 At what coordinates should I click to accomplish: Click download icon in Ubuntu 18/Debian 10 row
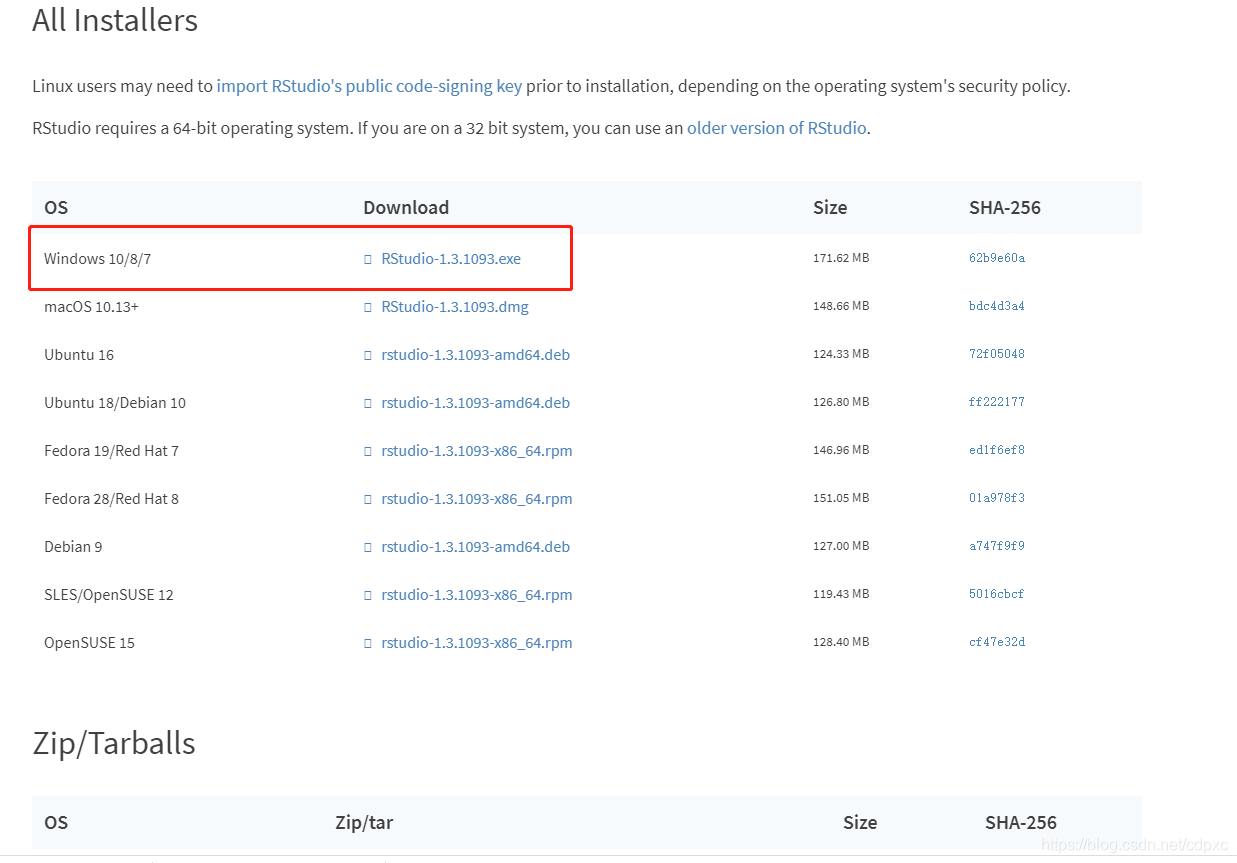click(368, 403)
